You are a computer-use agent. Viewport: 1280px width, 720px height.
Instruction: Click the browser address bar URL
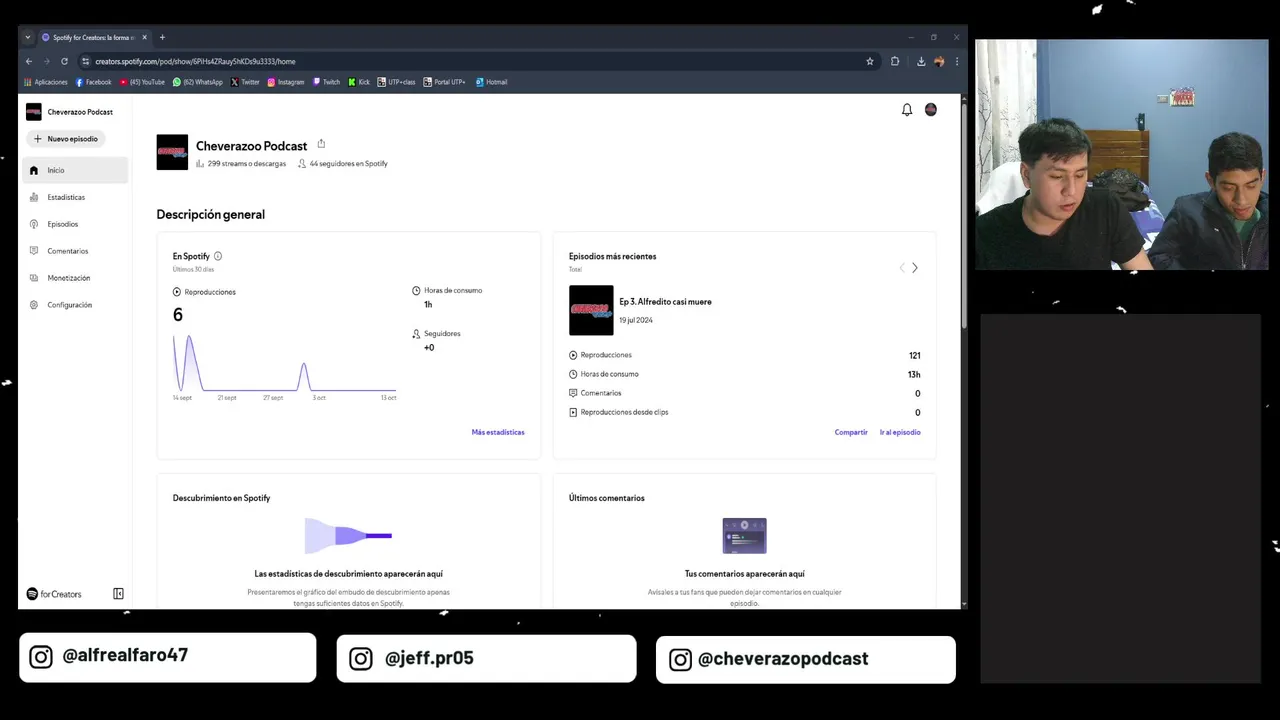coord(195,61)
